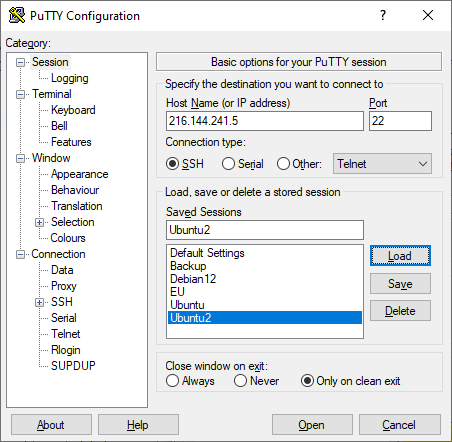The width and height of the screenshot is (452, 442).
Task: Collapse the Terminal category
Action: [21, 94]
